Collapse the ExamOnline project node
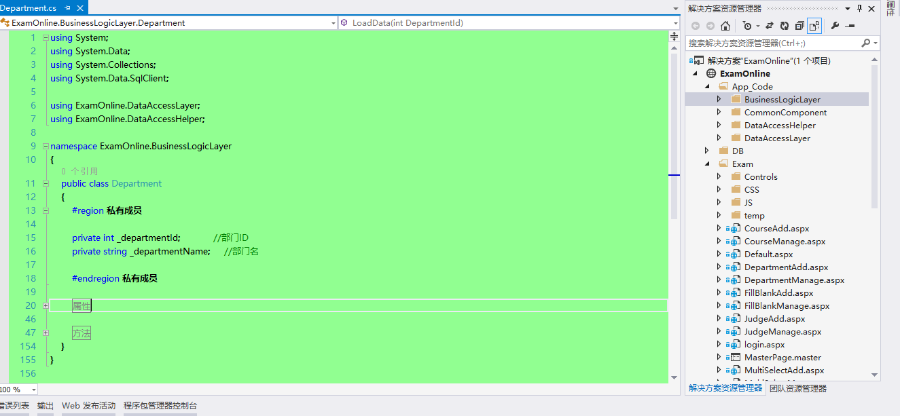Viewport: 900px width, 416px height. pos(695,73)
